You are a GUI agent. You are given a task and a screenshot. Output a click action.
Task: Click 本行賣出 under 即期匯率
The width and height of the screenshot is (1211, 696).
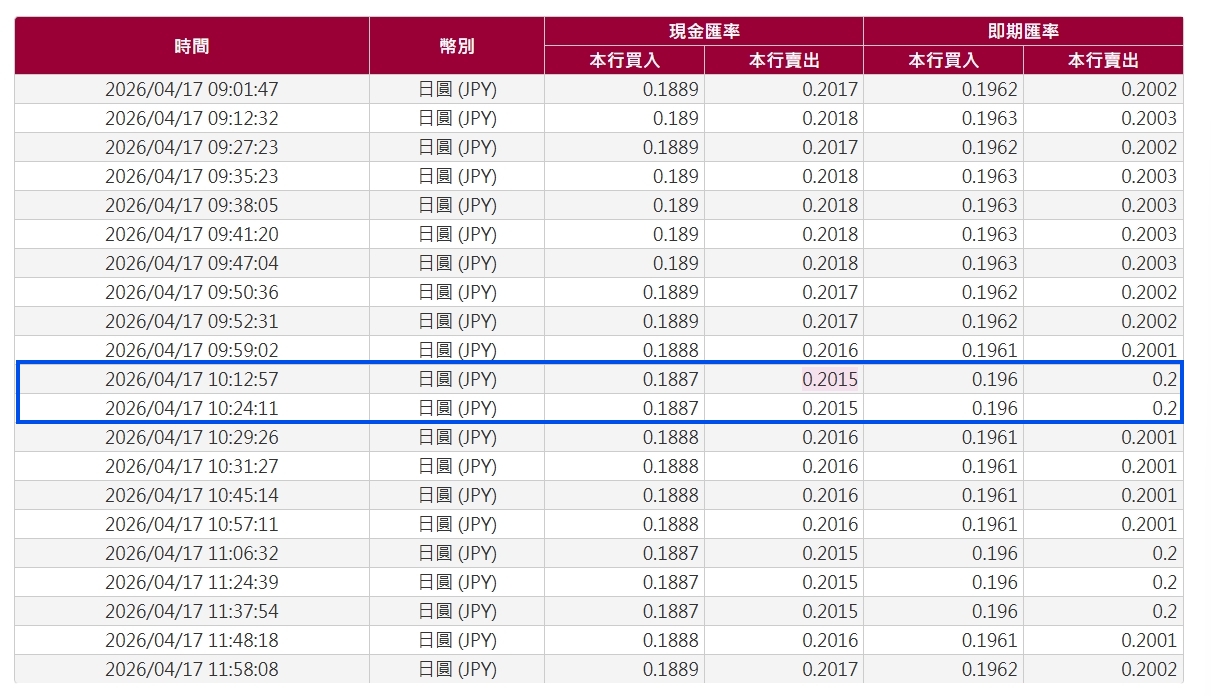coord(1103,60)
